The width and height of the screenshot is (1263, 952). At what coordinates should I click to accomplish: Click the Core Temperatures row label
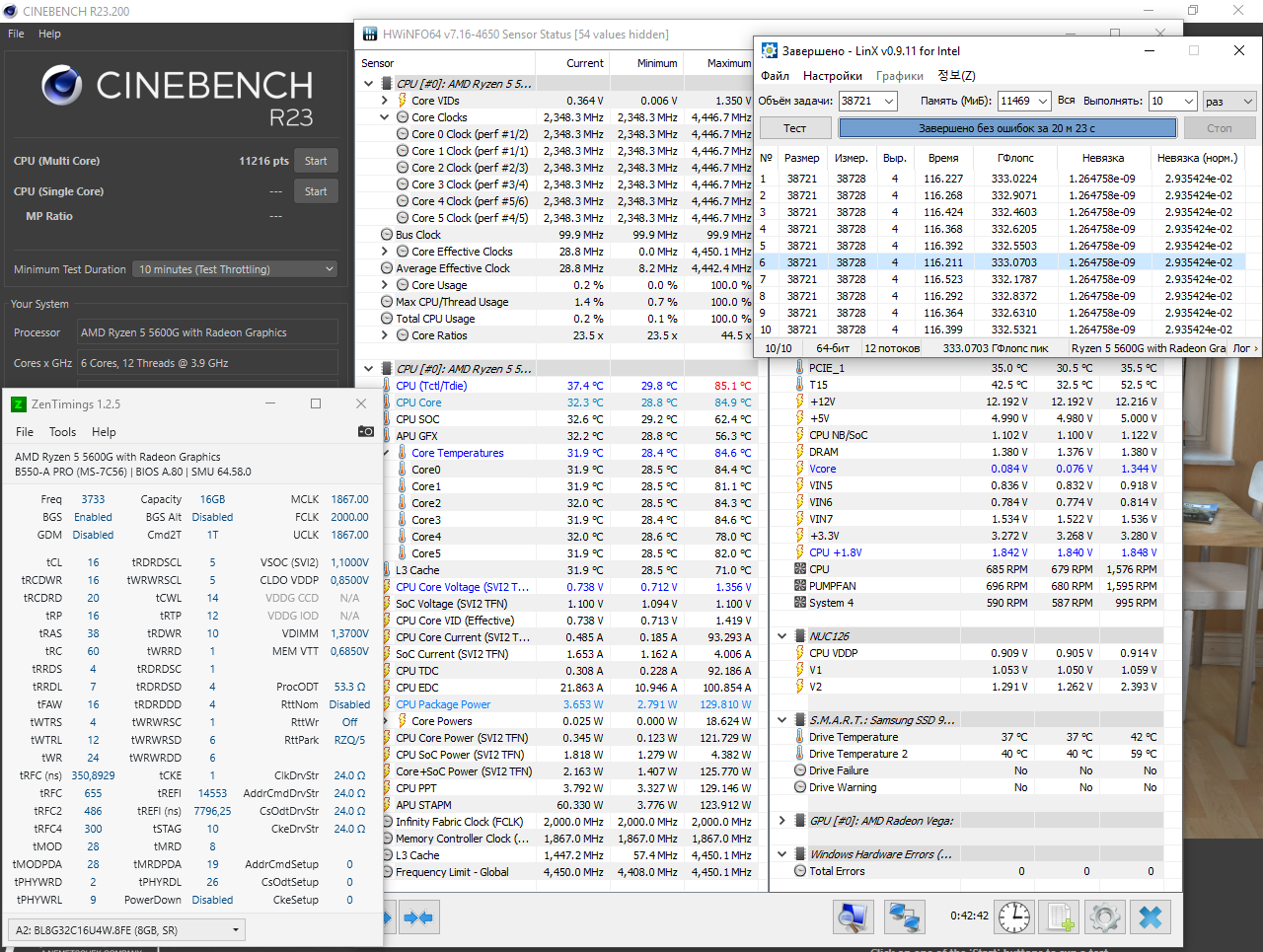[x=458, y=453]
